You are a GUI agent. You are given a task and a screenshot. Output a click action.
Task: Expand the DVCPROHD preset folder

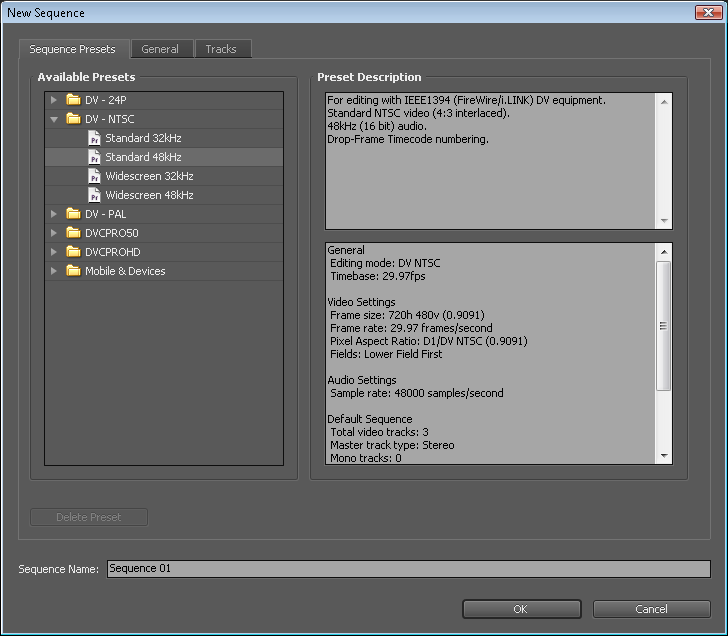click(54, 252)
